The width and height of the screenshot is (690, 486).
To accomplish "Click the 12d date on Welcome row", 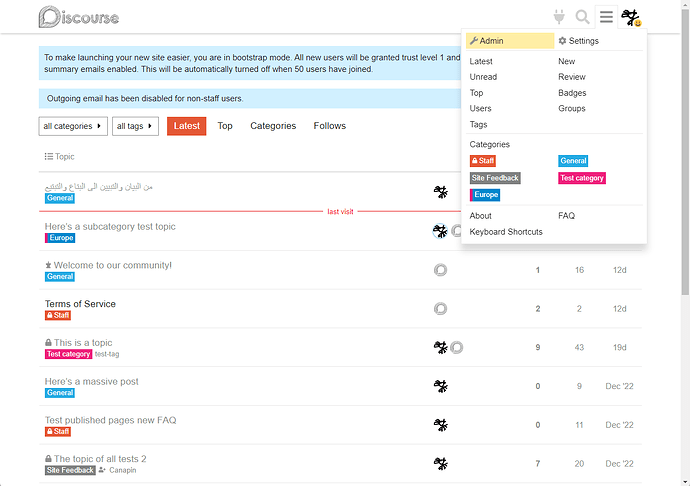I will (x=620, y=270).
